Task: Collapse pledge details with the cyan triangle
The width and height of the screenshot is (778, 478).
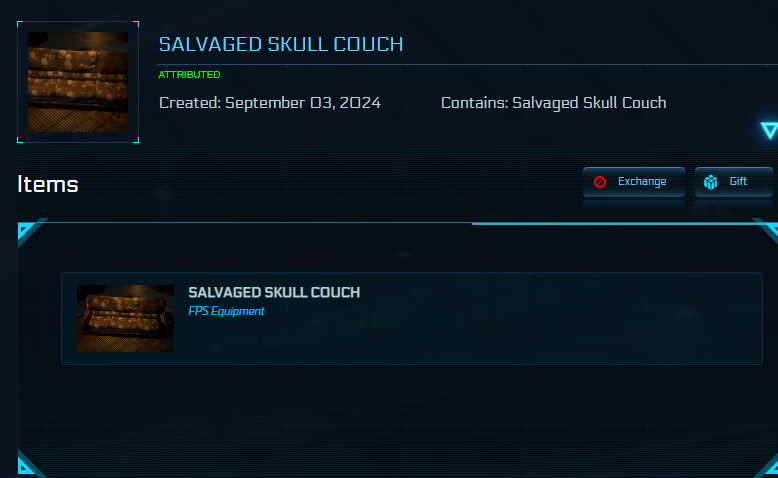Action: click(768, 130)
